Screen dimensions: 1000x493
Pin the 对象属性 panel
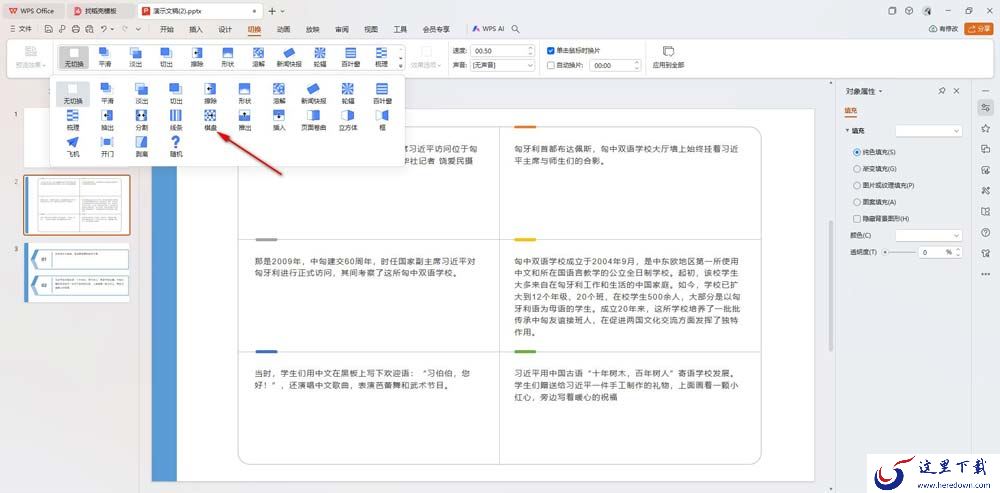tap(942, 91)
